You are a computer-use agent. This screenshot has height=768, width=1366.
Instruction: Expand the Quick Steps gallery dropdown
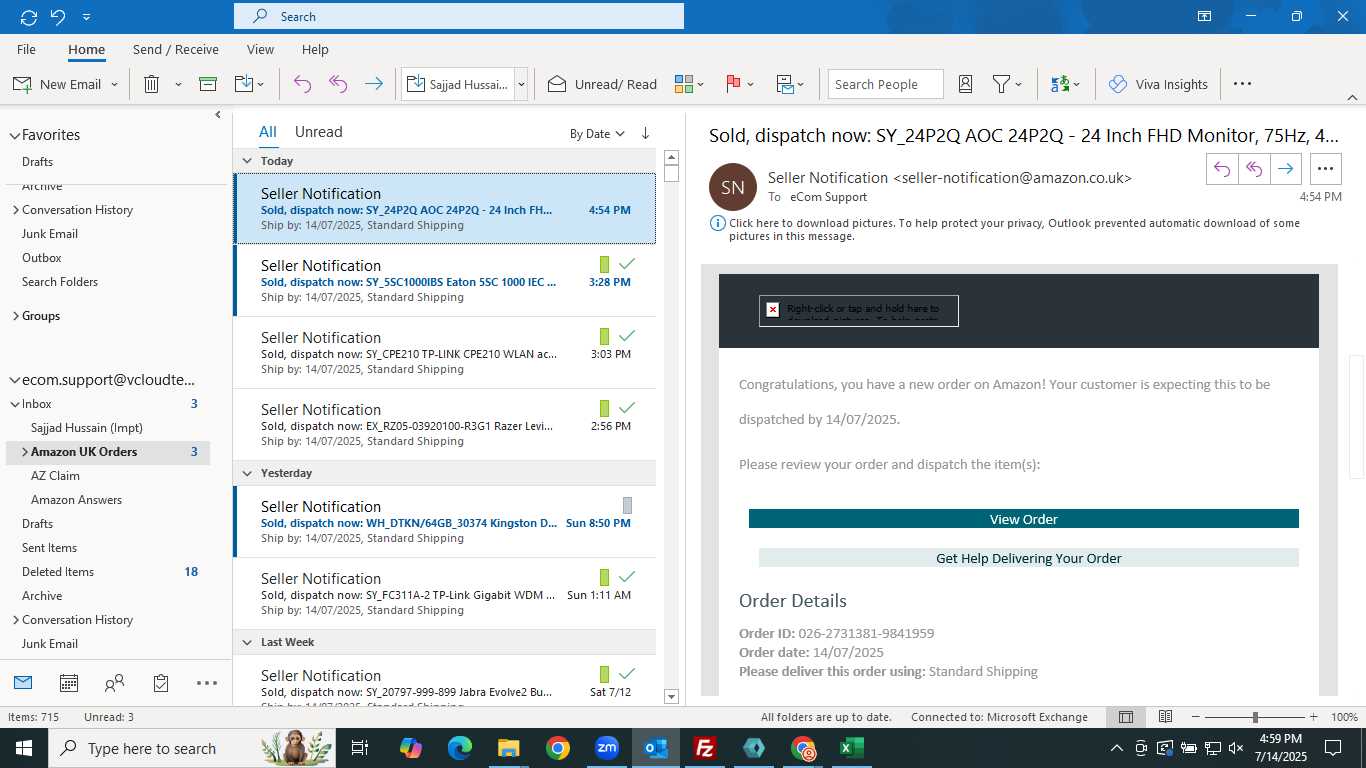click(521, 84)
